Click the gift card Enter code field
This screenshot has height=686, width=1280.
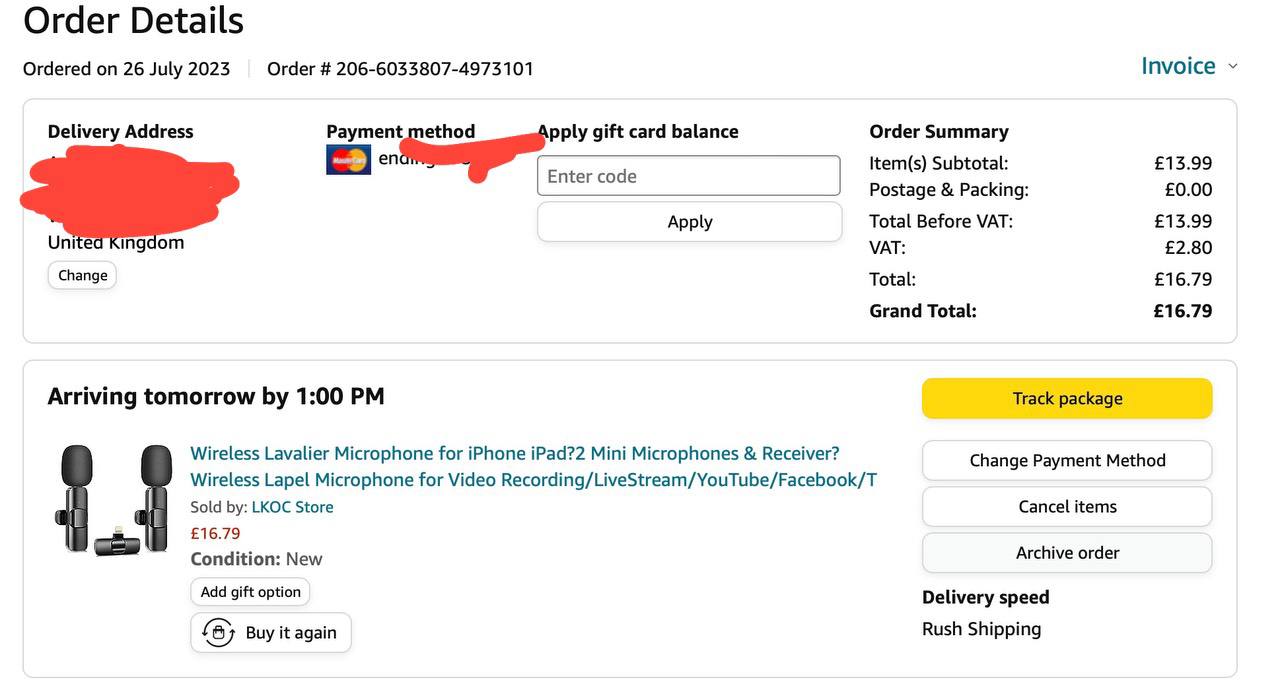coord(688,176)
